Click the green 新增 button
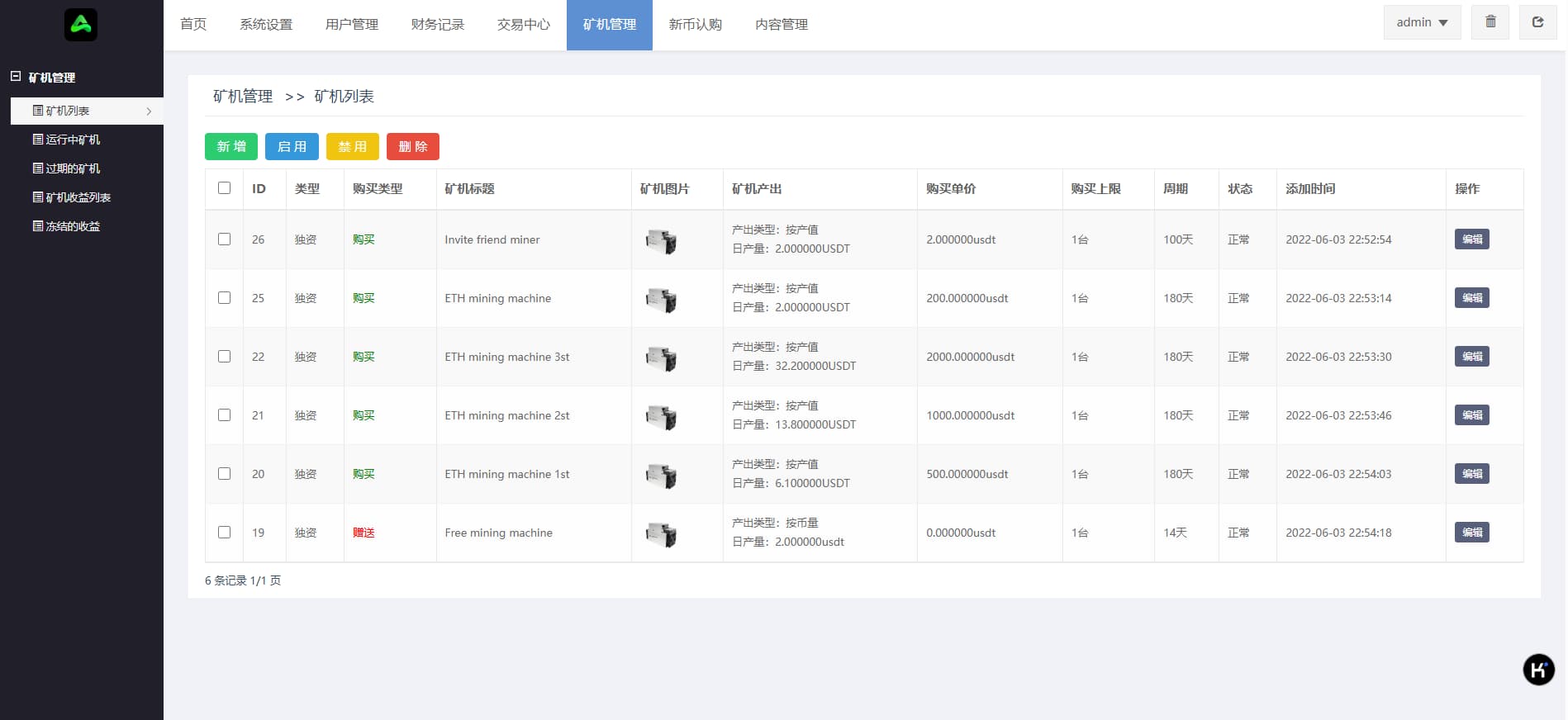The image size is (1568, 720). 231,147
